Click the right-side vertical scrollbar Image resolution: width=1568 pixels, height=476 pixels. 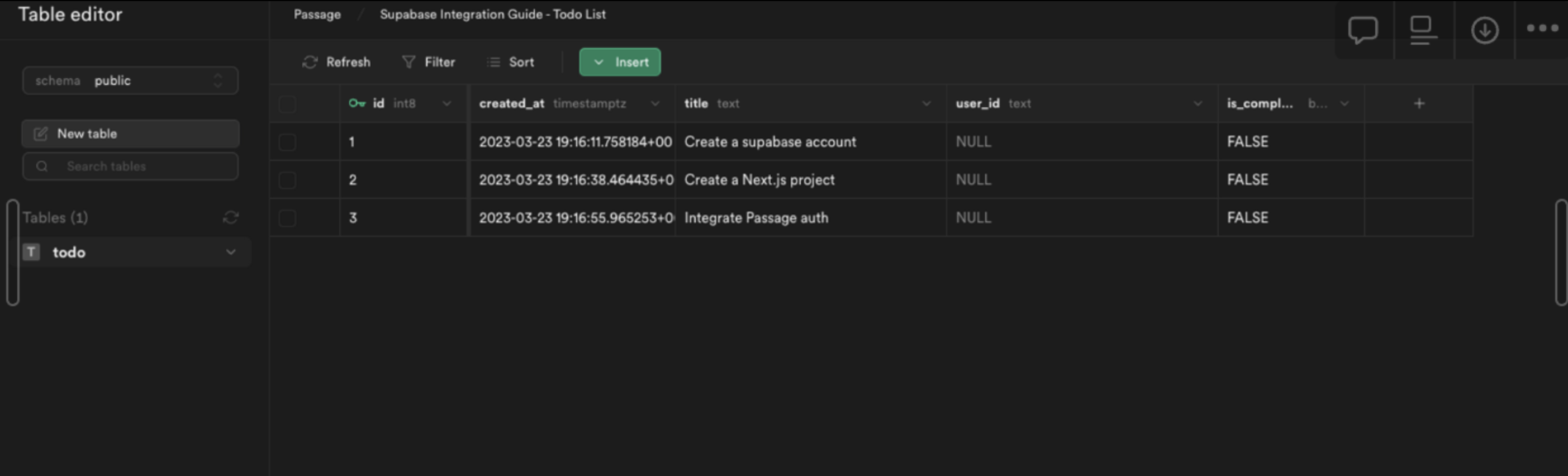point(1561,252)
